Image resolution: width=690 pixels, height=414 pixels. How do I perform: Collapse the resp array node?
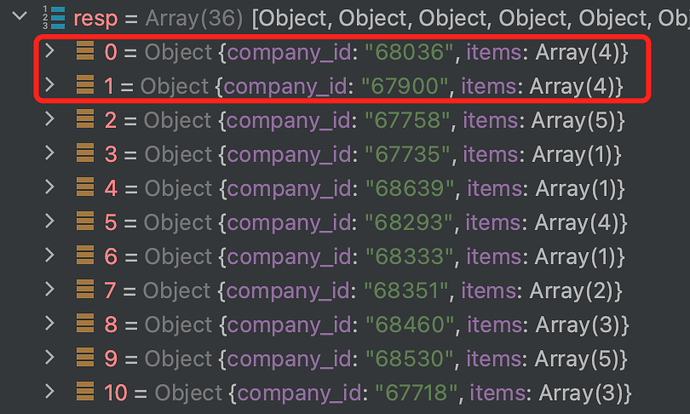tap(19, 17)
